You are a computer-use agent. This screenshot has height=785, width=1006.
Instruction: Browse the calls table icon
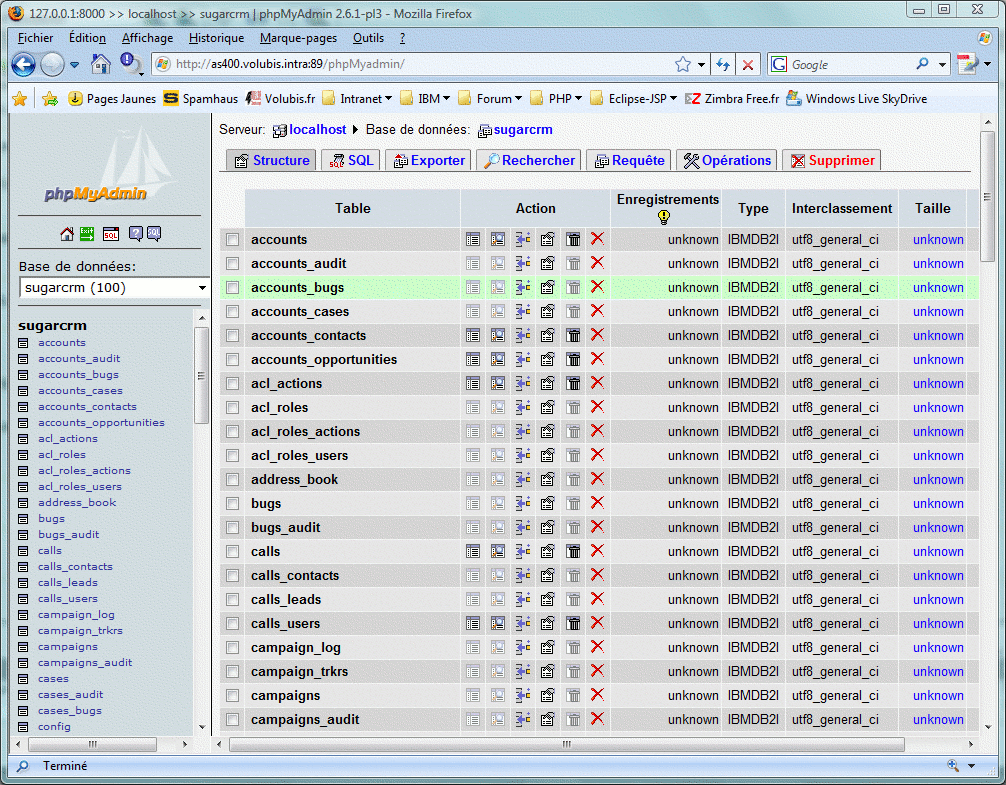pyautogui.click(x=473, y=552)
